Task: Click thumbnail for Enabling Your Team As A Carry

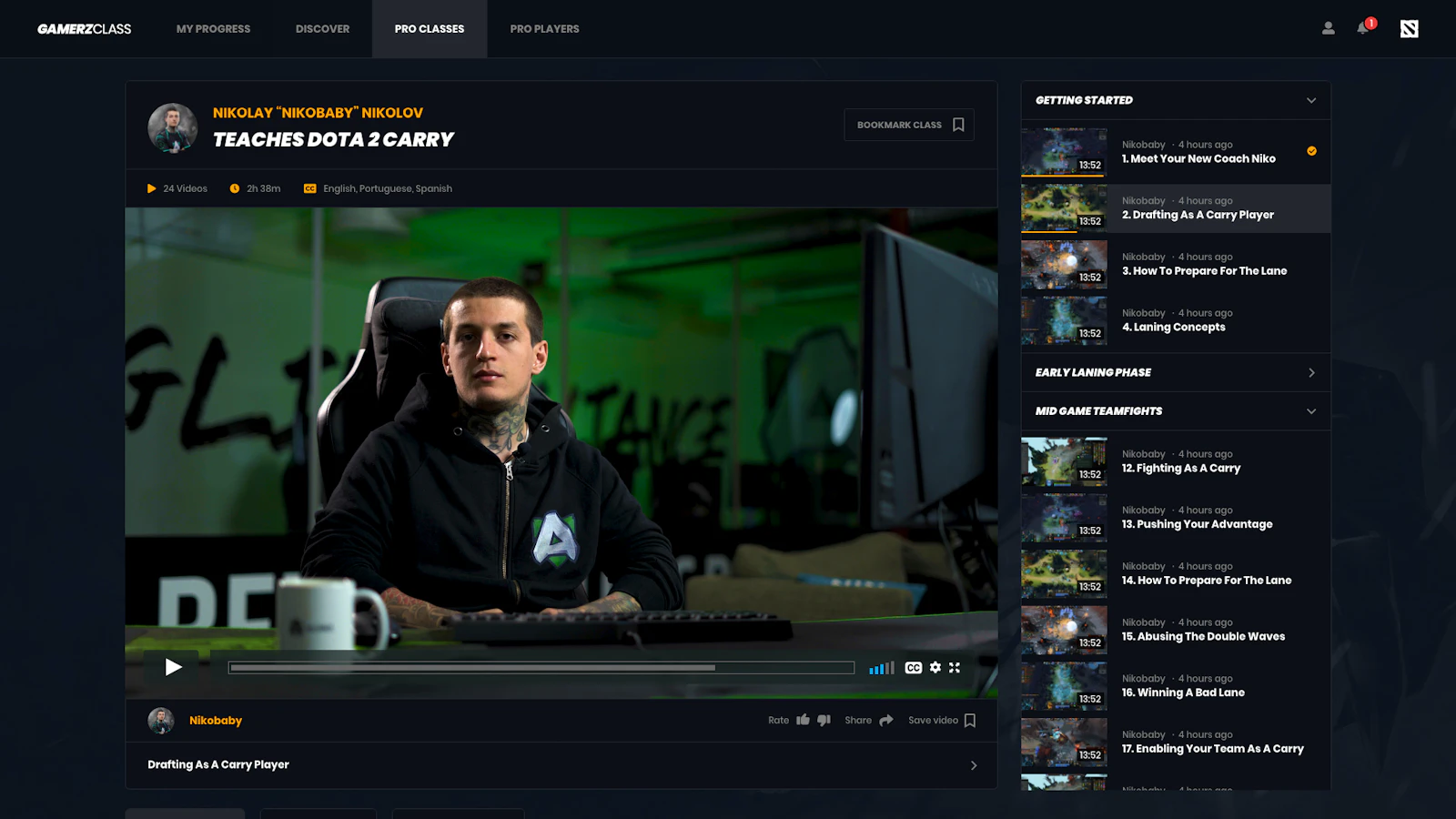Action: [x=1064, y=743]
